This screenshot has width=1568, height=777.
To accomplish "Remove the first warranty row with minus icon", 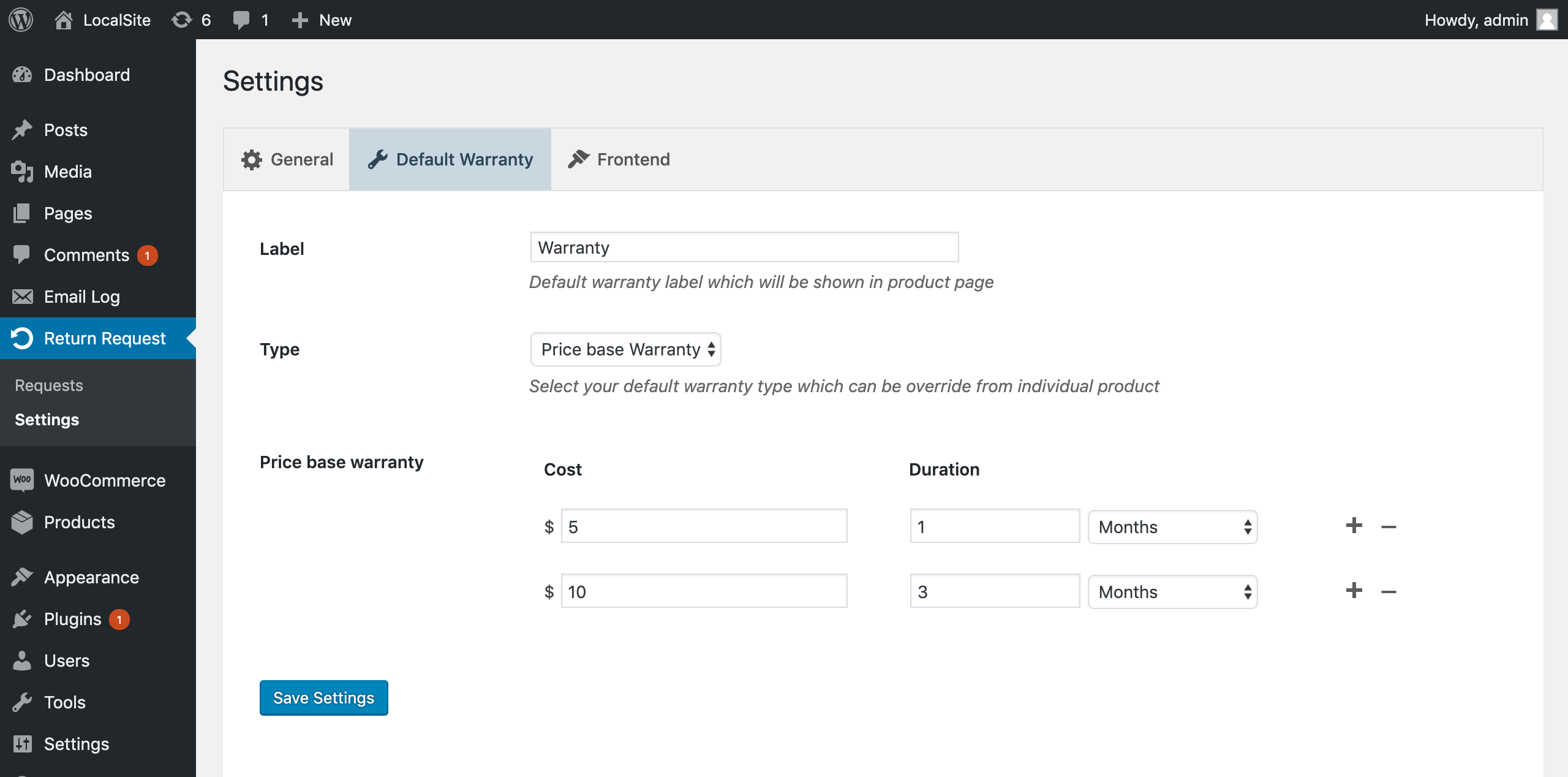I will (x=1389, y=527).
